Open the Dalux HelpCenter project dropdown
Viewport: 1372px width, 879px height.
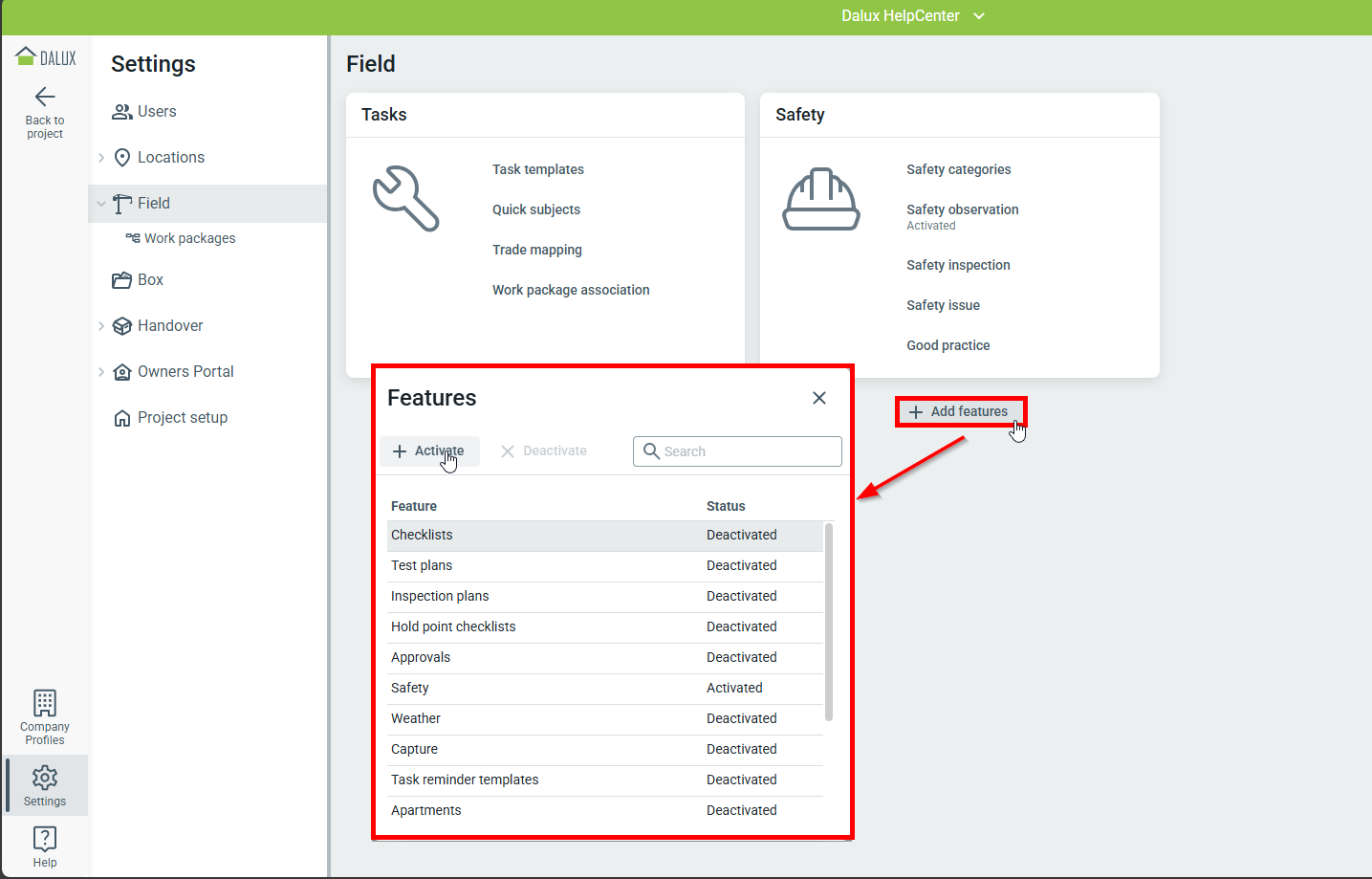click(912, 16)
